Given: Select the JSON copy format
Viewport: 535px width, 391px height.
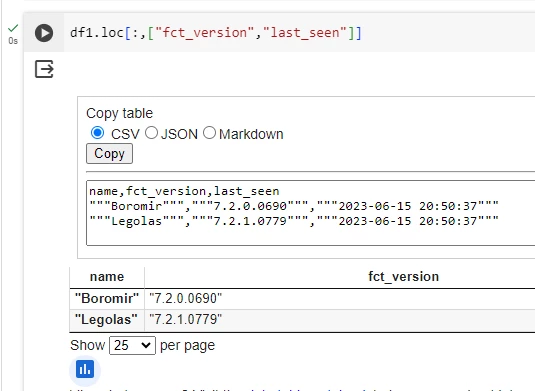Looking at the screenshot, I should [151, 133].
